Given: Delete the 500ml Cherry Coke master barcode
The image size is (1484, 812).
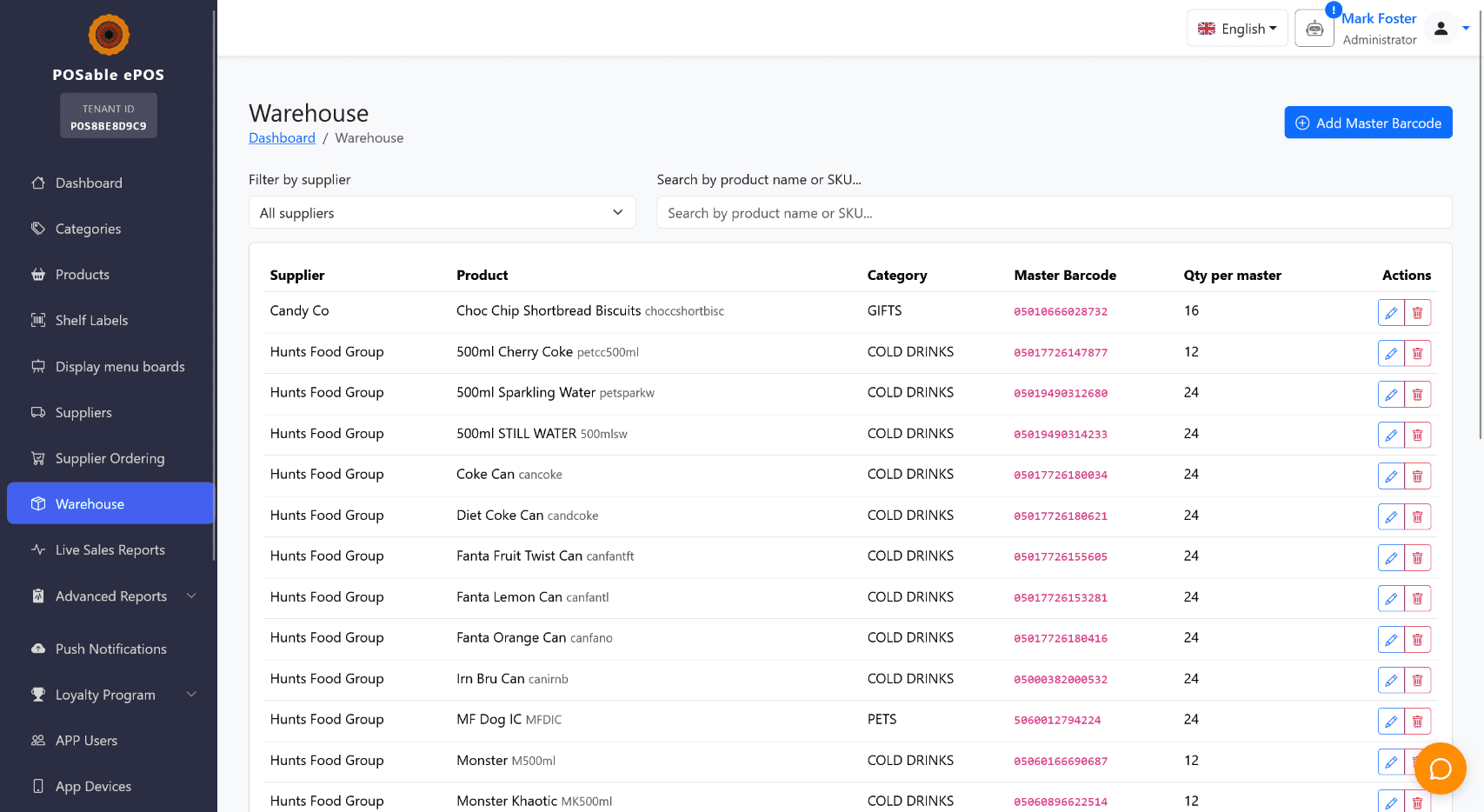Looking at the screenshot, I should click(1417, 354).
